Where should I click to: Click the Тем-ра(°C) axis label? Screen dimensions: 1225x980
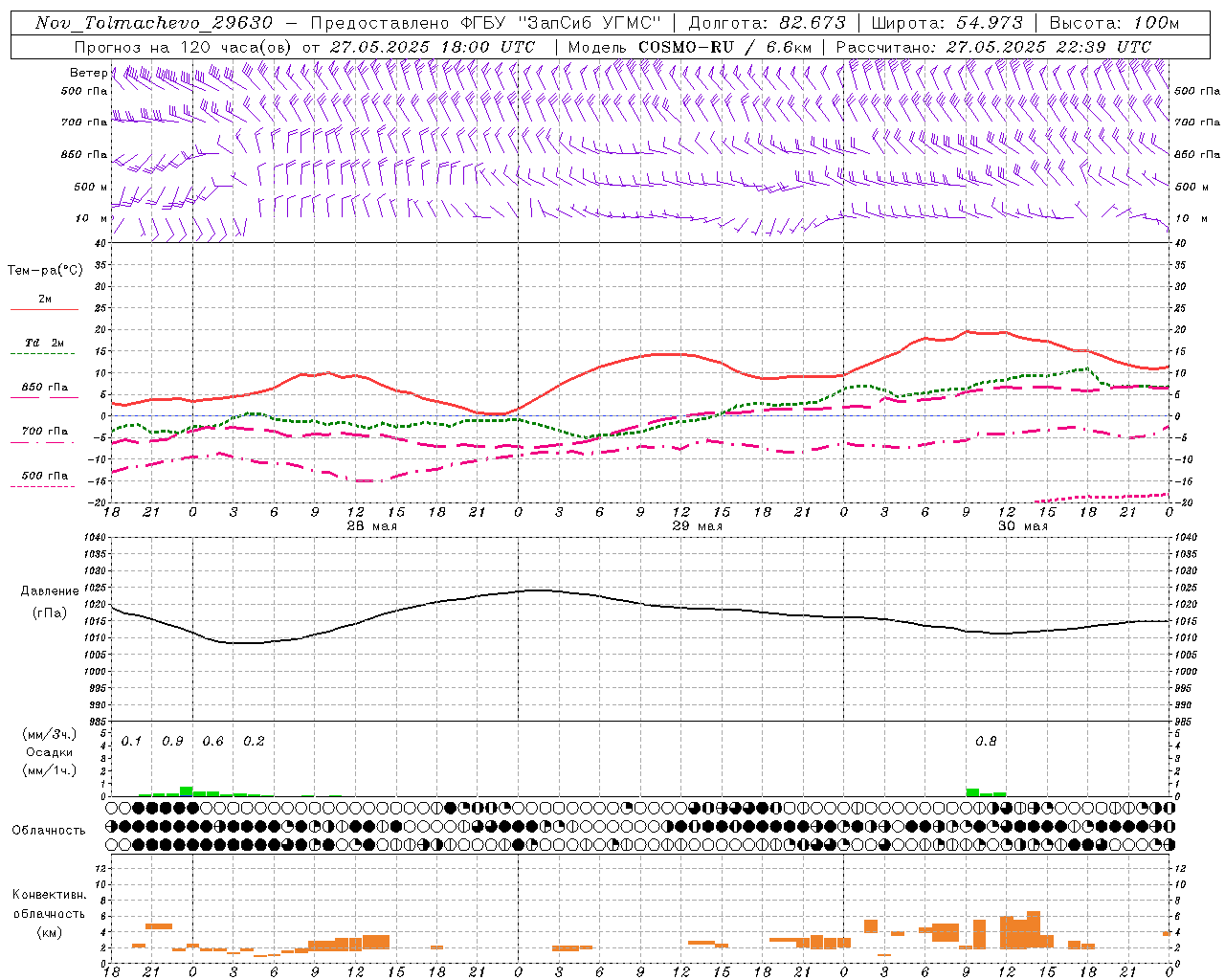(x=45, y=271)
